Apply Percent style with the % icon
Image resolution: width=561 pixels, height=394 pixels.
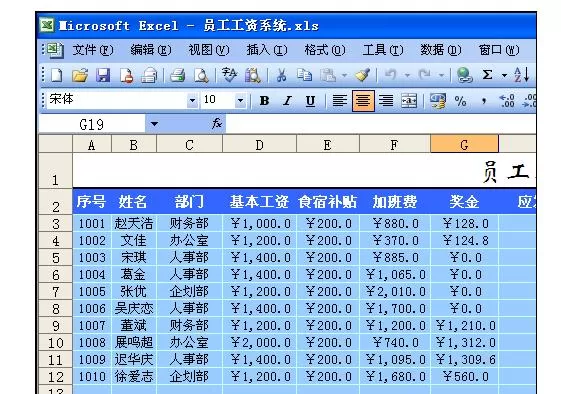click(460, 101)
